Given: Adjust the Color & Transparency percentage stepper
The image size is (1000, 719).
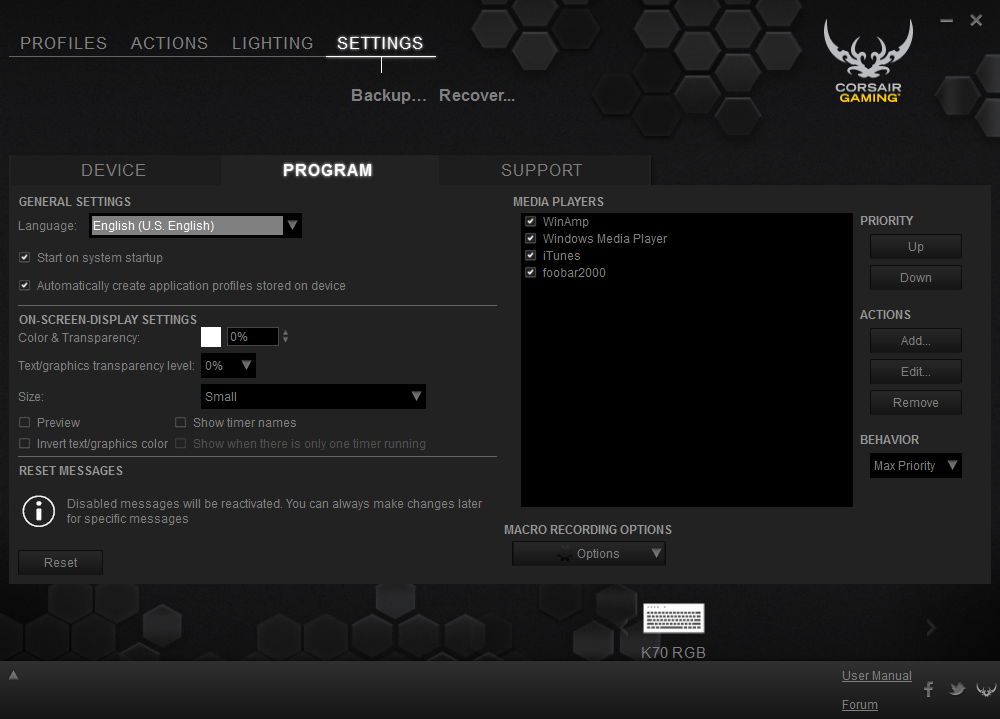Looking at the screenshot, I should [x=285, y=336].
